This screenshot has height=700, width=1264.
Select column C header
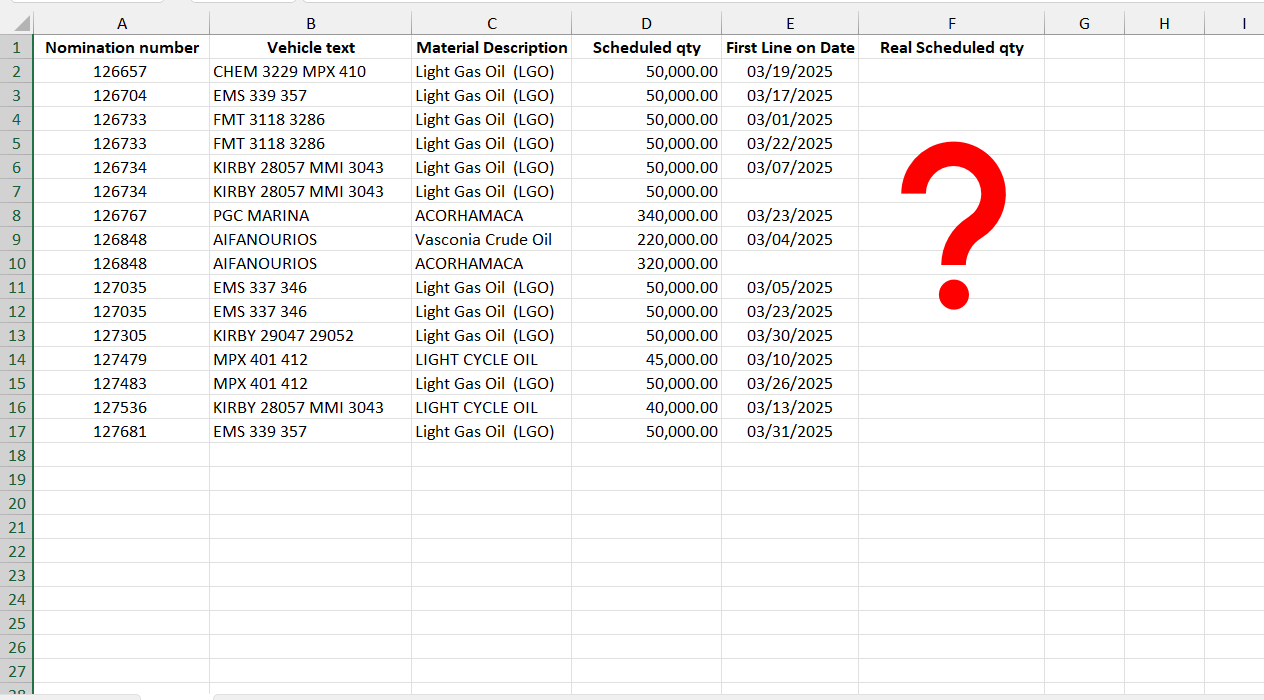[x=492, y=23]
